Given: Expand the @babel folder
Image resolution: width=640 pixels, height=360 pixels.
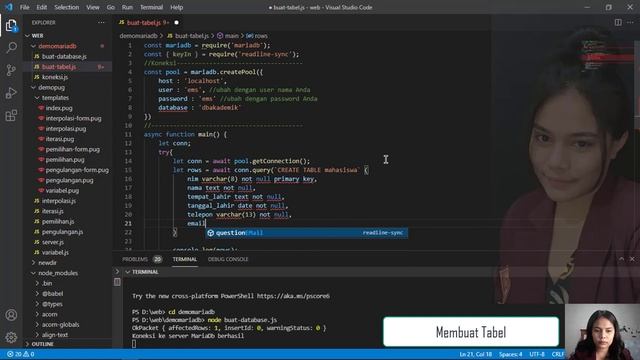Looking at the screenshot, I should tap(52, 293).
